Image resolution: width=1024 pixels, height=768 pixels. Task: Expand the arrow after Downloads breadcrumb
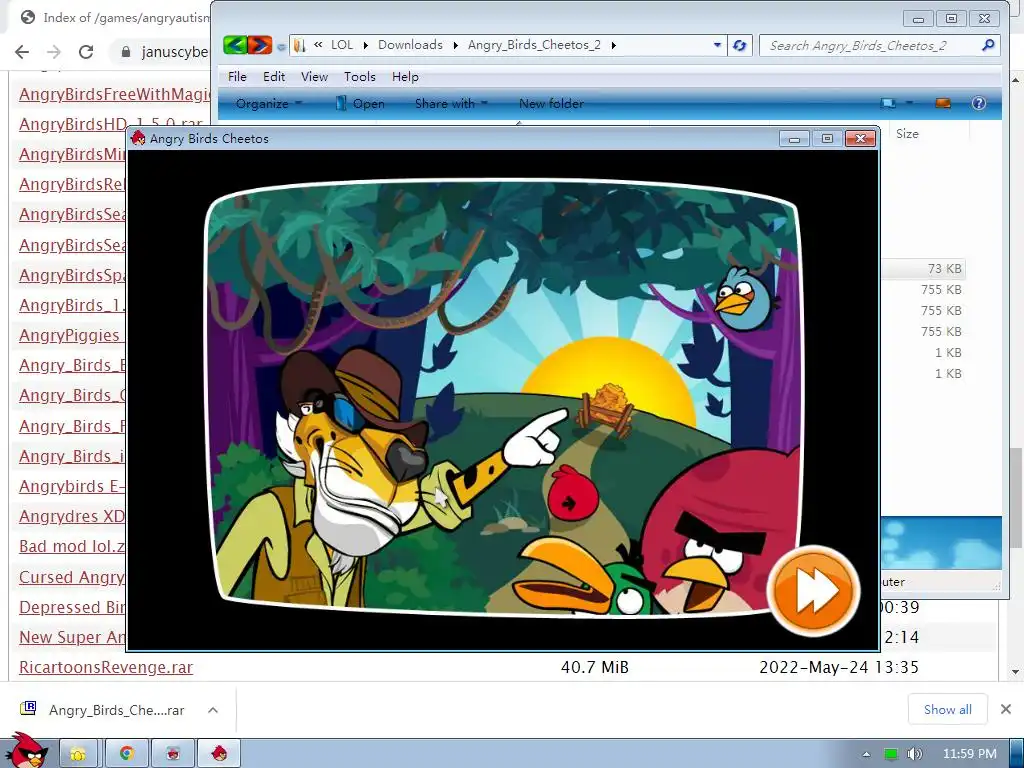pyautogui.click(x=455, y=45)
